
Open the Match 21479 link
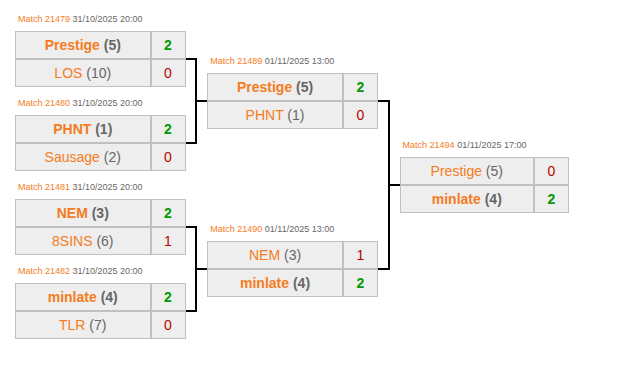44,19
